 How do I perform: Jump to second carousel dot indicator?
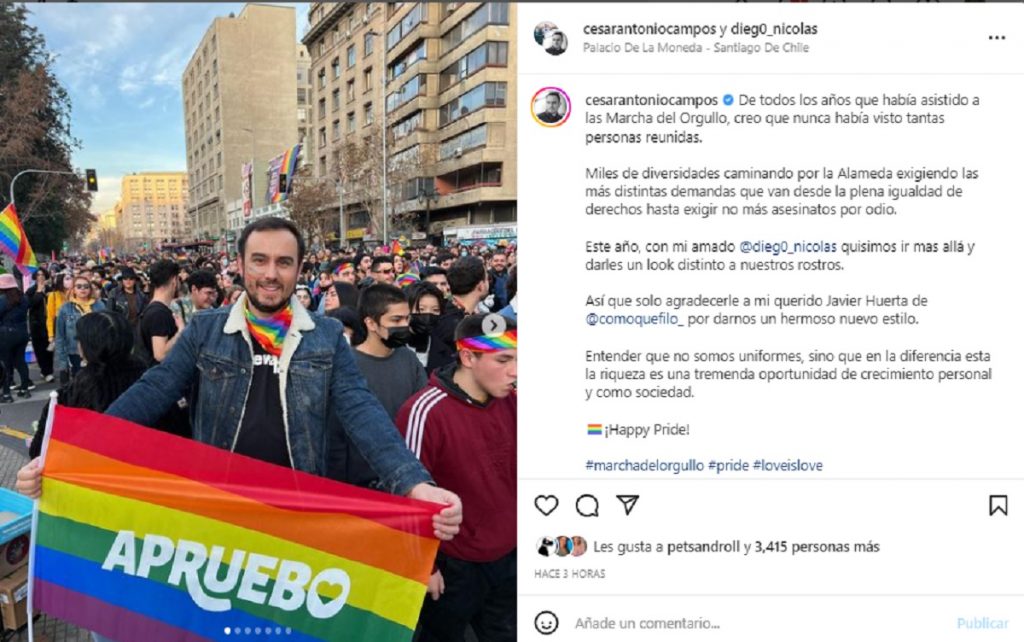(x=238, y=631)
